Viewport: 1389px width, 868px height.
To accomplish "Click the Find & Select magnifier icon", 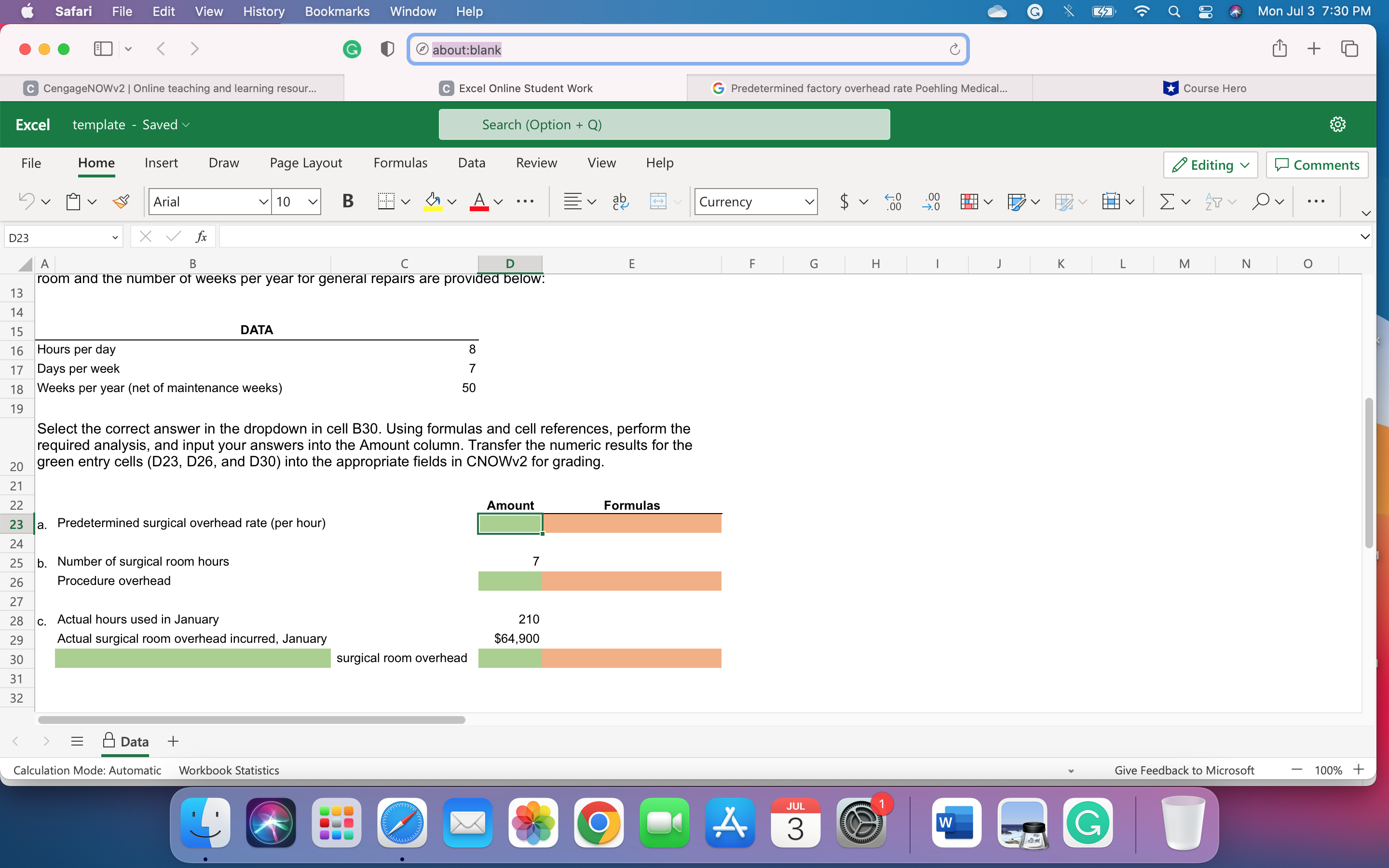I will [x=1260, y=202].
